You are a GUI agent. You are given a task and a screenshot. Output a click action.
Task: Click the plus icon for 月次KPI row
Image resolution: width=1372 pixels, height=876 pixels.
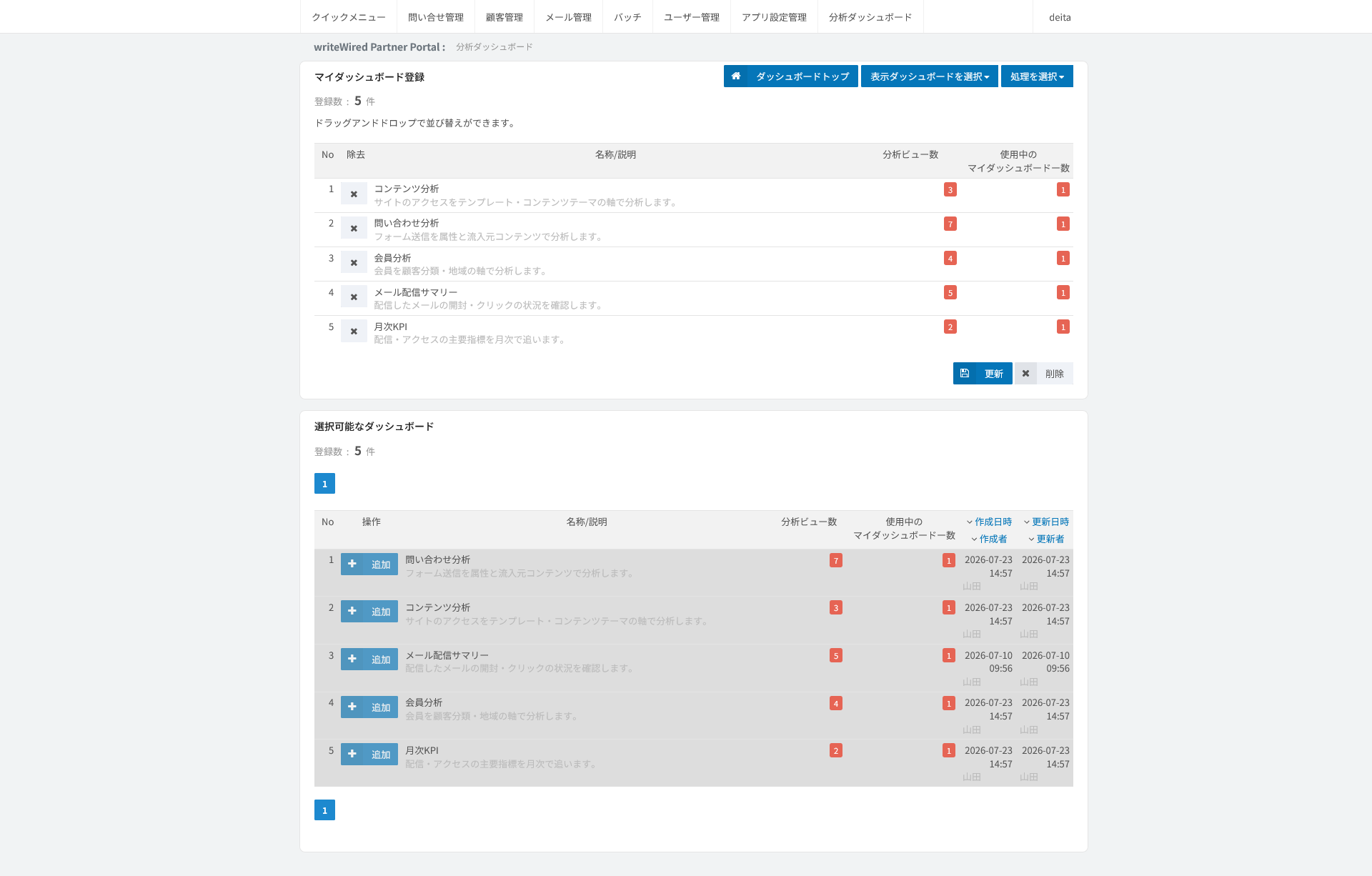tap(352, 754)
